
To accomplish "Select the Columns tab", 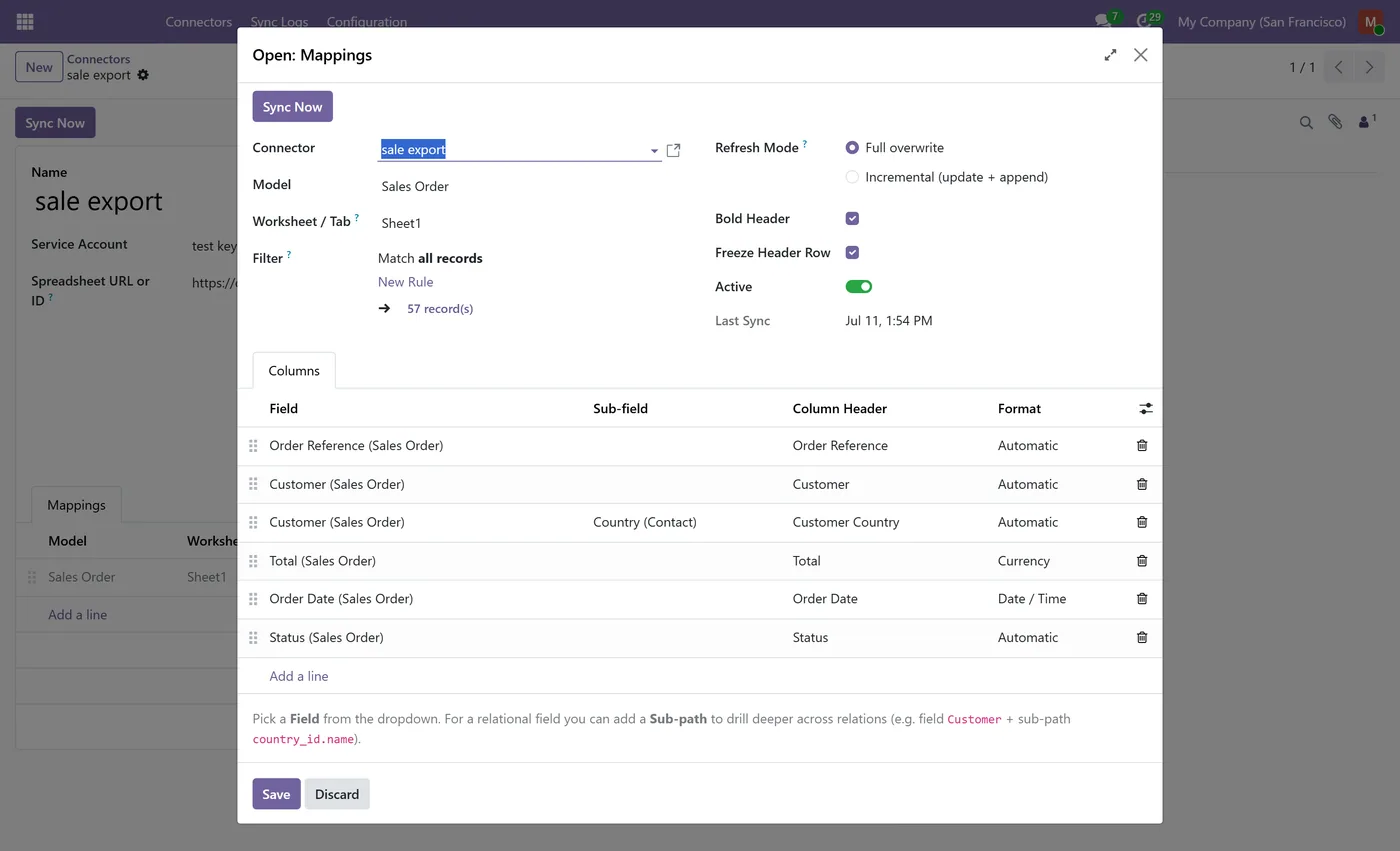I will [x=294, y=370].
